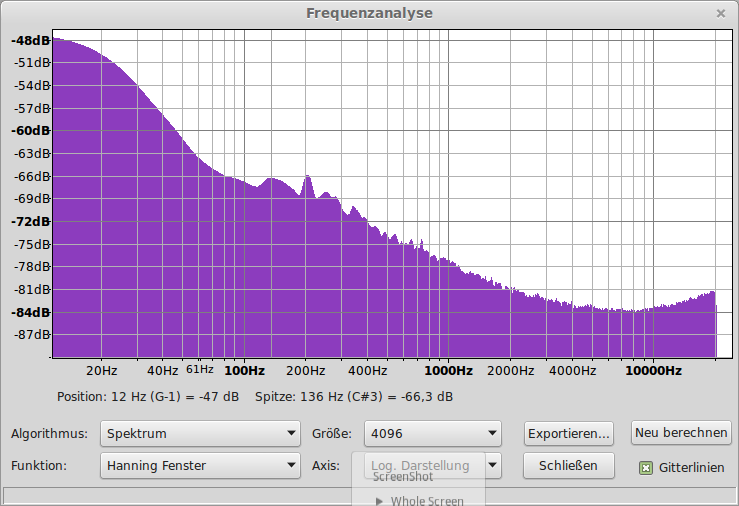This screenshot has width=739, height=506.
Task: Click the ScreenShot menu header
Action: [403, 477]
